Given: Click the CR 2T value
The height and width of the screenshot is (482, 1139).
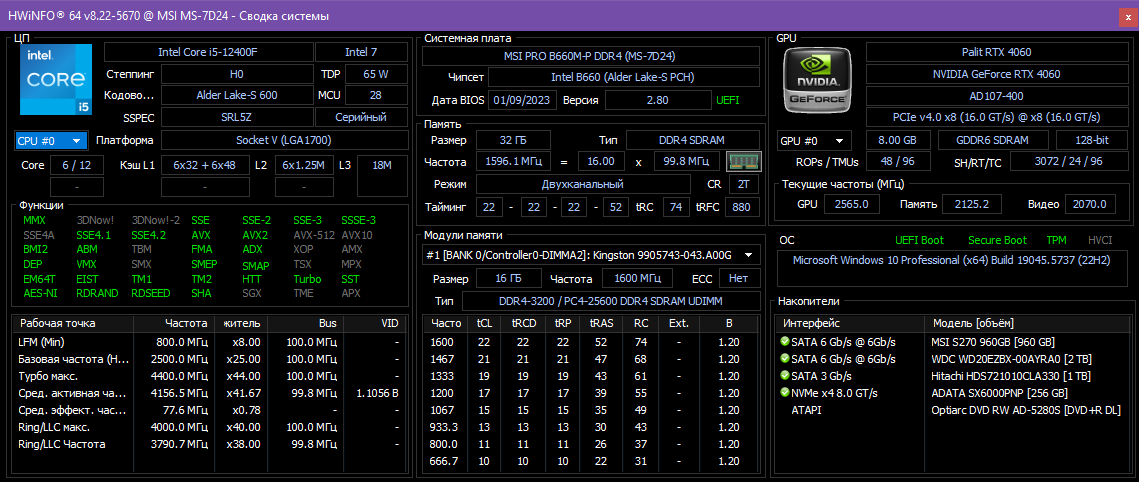Looking at the screenshot, I should [744, 184].
